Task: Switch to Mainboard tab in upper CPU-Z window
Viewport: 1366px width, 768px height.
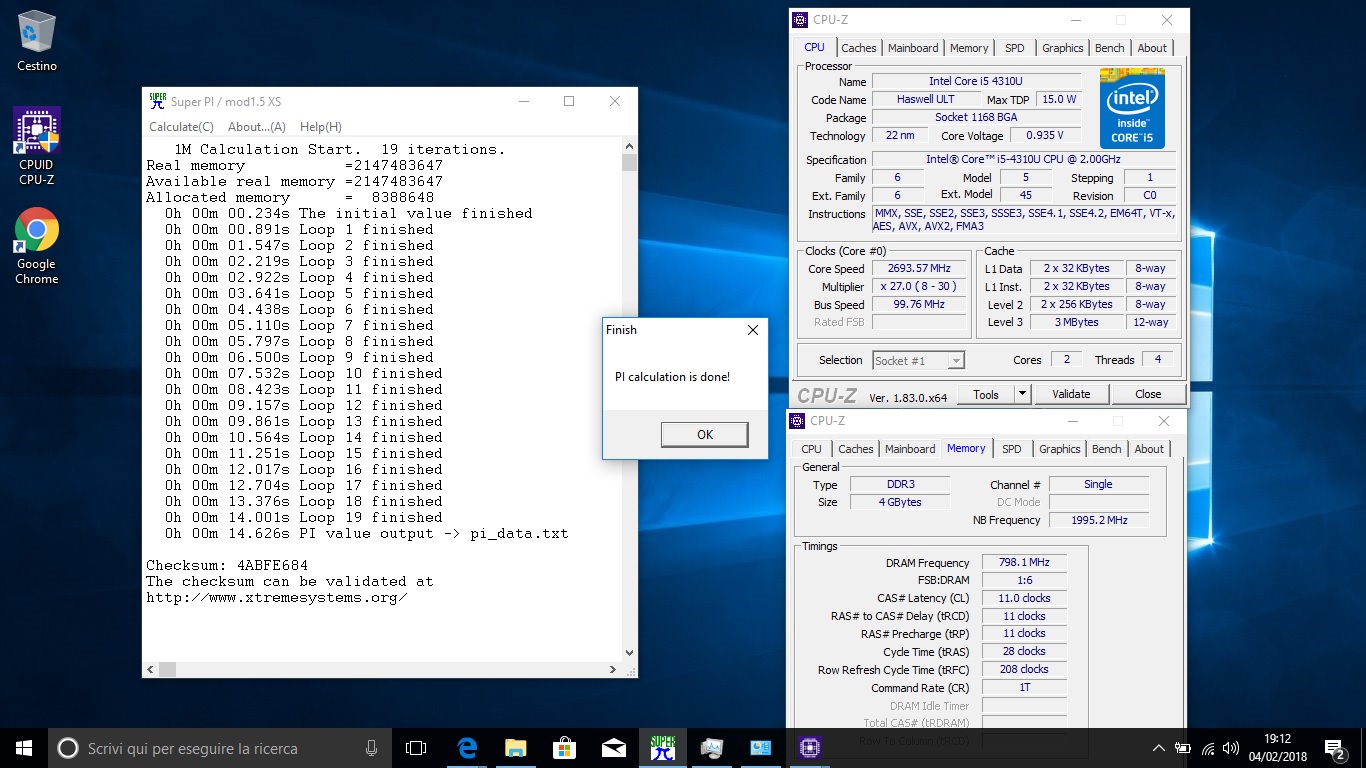Action: tap(913, 48)
